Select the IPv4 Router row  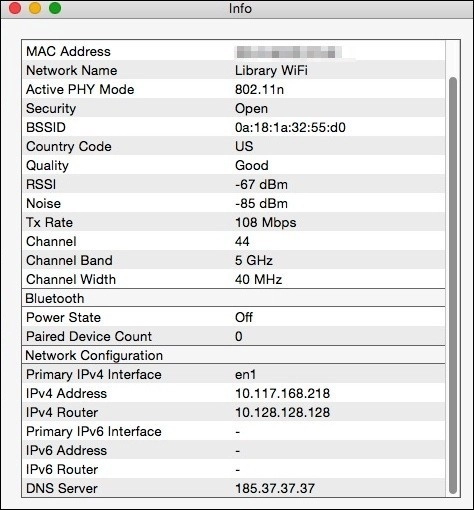pos(234,412)
